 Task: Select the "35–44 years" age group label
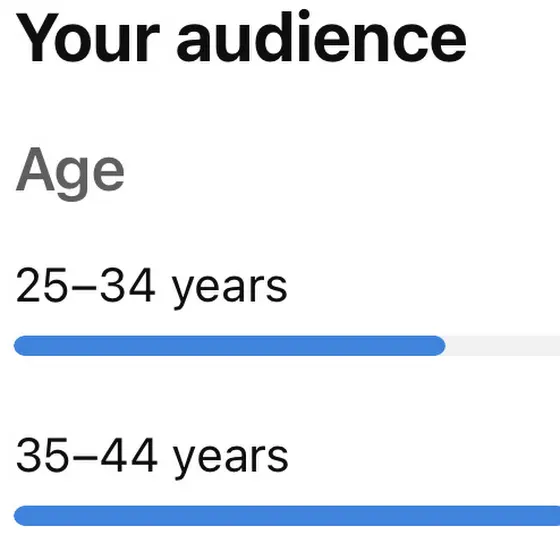[x=152, y=458]
